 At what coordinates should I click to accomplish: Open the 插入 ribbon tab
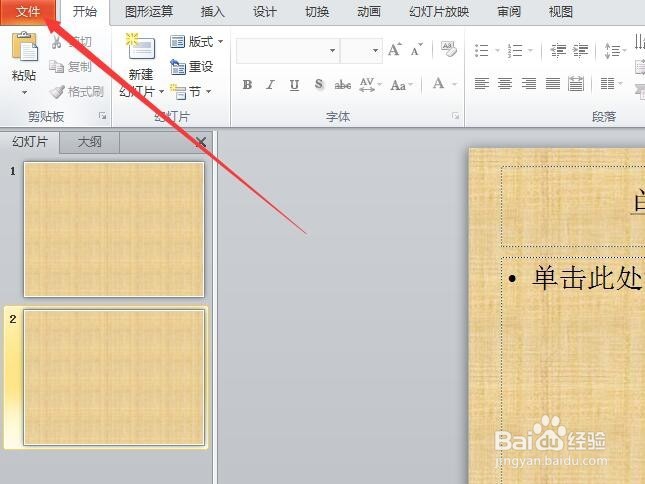click(x=213, y=12)
